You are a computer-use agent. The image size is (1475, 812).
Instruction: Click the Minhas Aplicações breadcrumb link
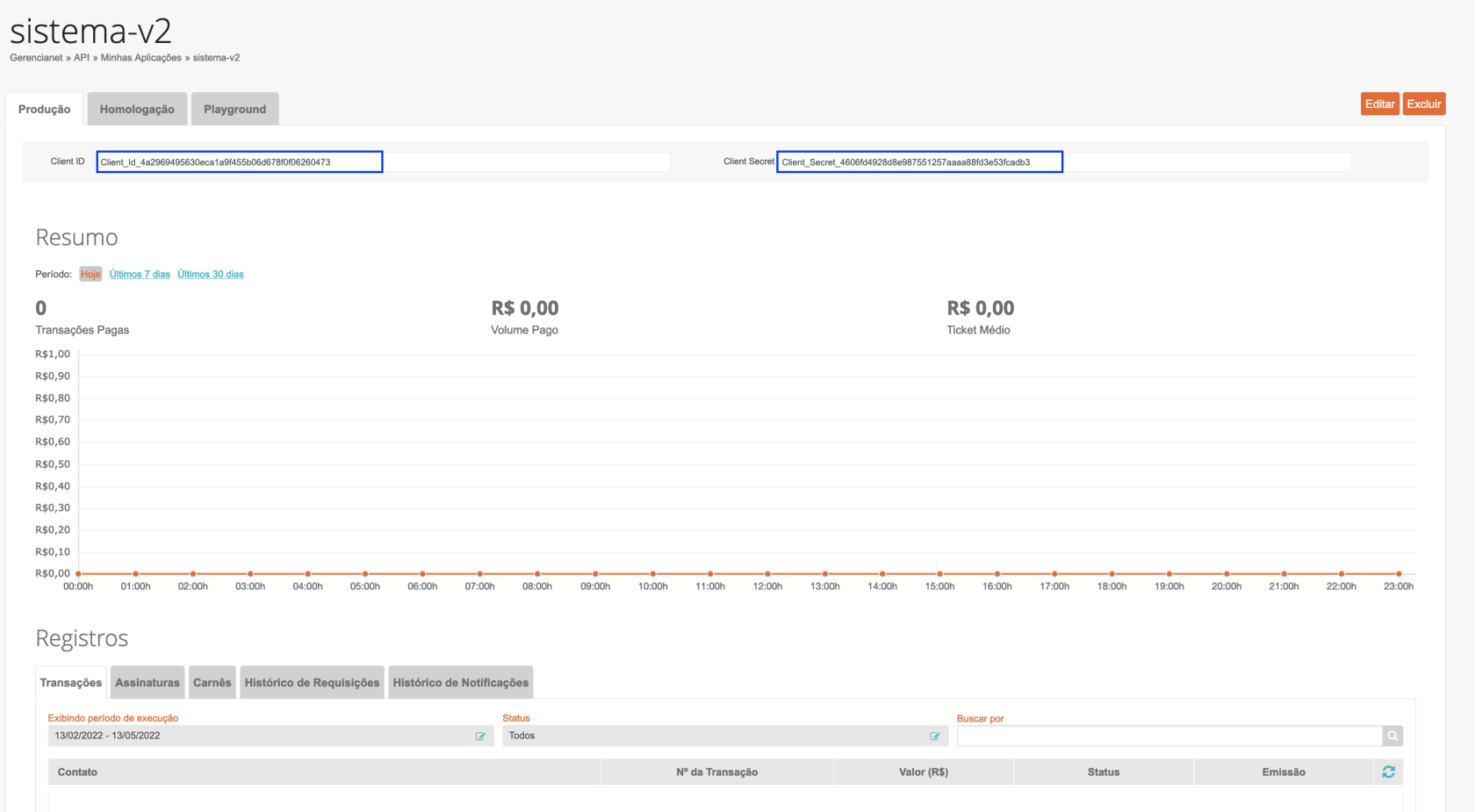pos(141,58)
